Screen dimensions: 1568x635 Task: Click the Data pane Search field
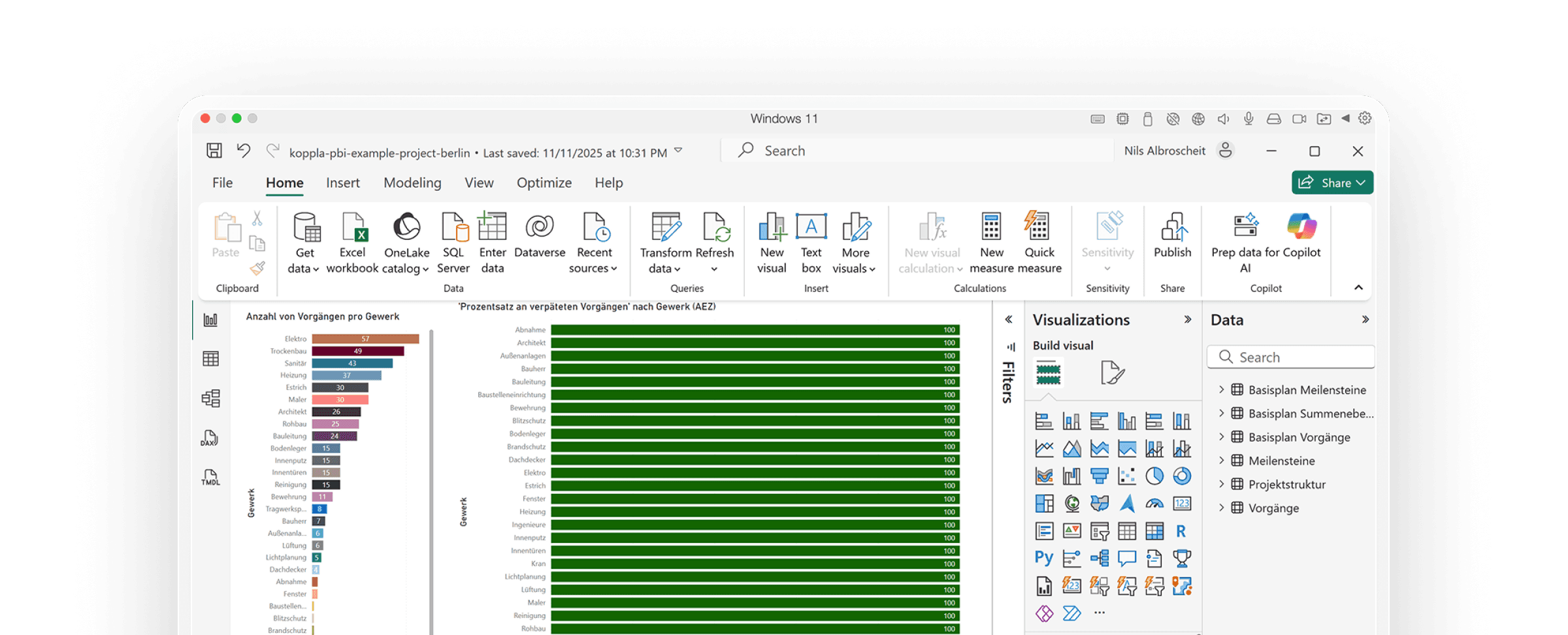[1290, 357]
